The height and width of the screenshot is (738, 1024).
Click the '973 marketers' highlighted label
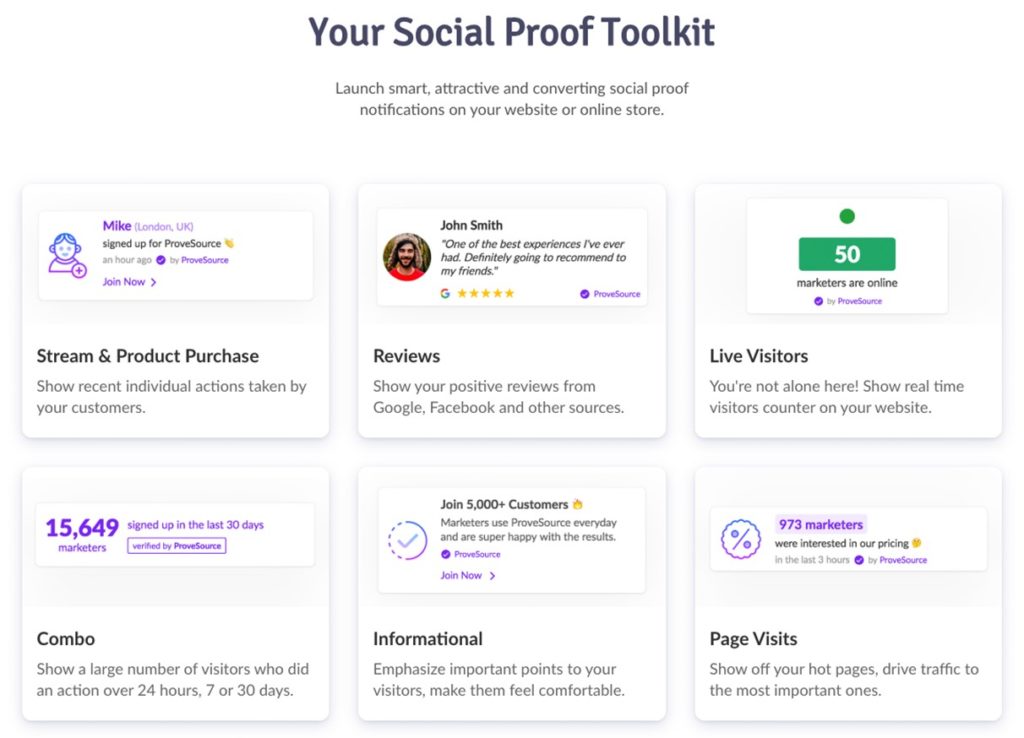click(821, 524)
